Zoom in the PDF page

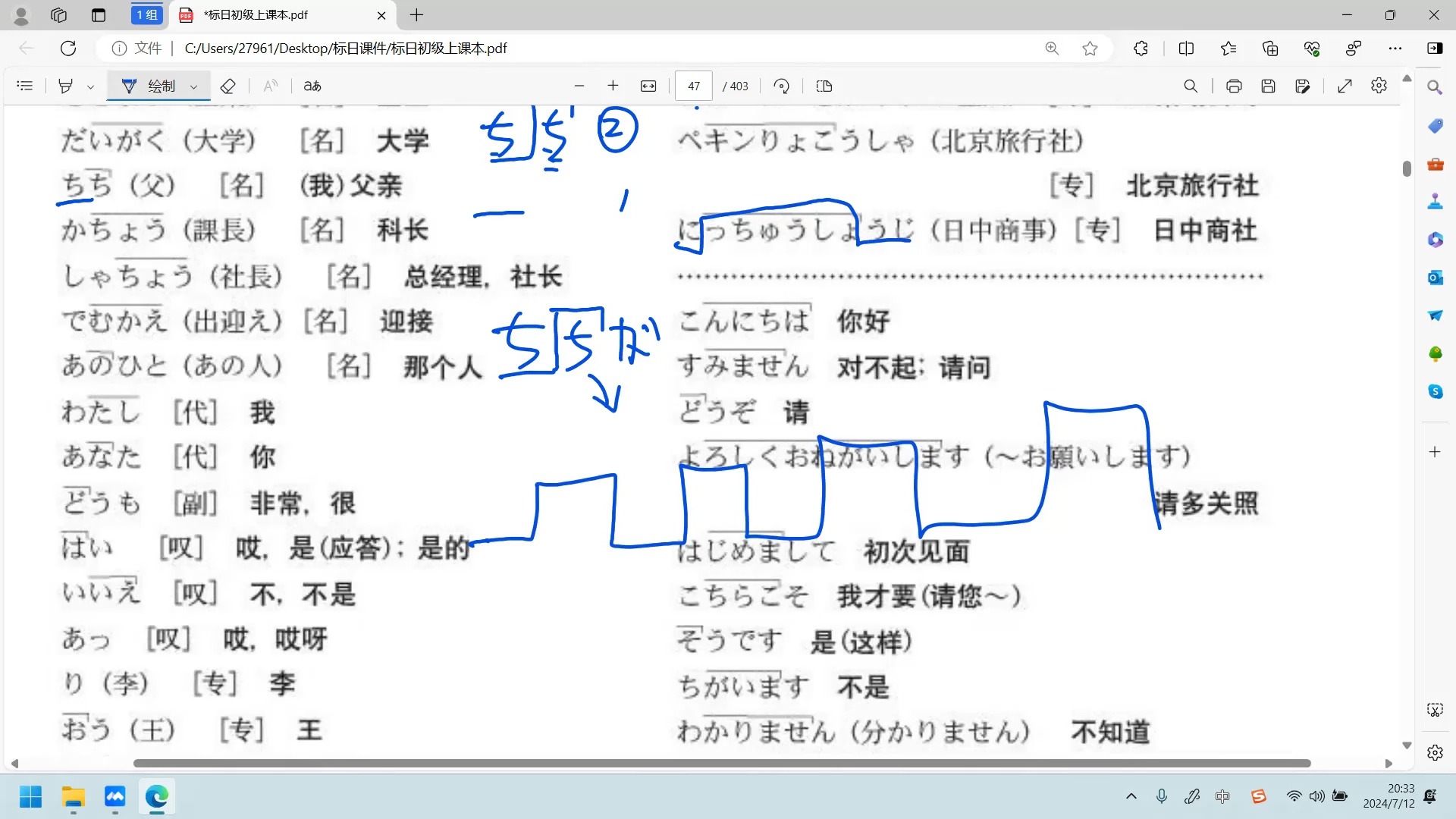[613, 86]
